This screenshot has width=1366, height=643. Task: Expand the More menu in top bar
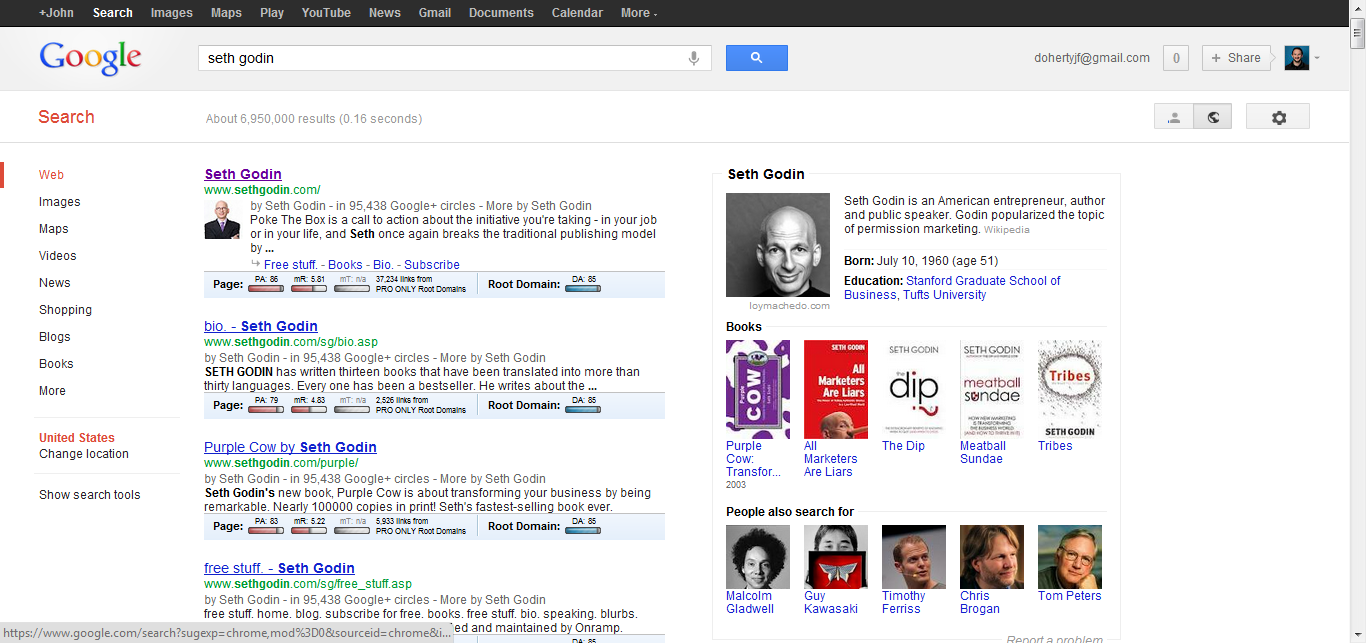coord(639,13)
